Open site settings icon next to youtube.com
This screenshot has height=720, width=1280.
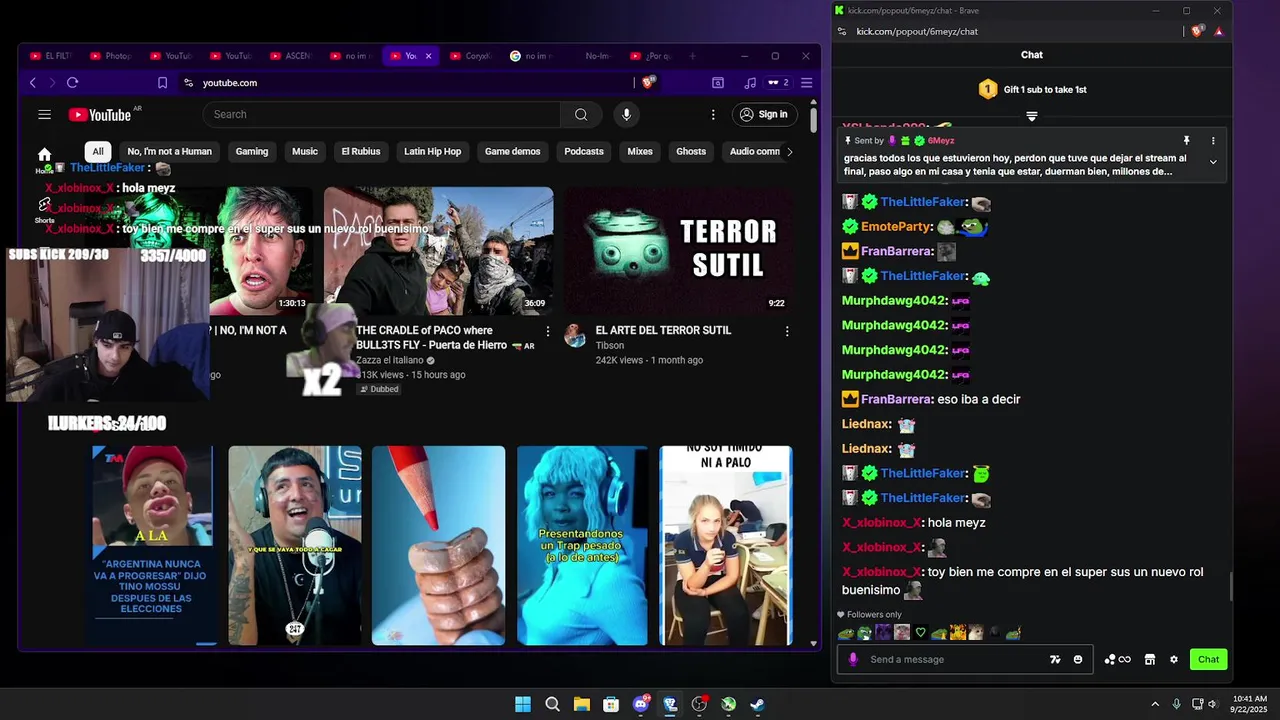[x=188, y=83]
